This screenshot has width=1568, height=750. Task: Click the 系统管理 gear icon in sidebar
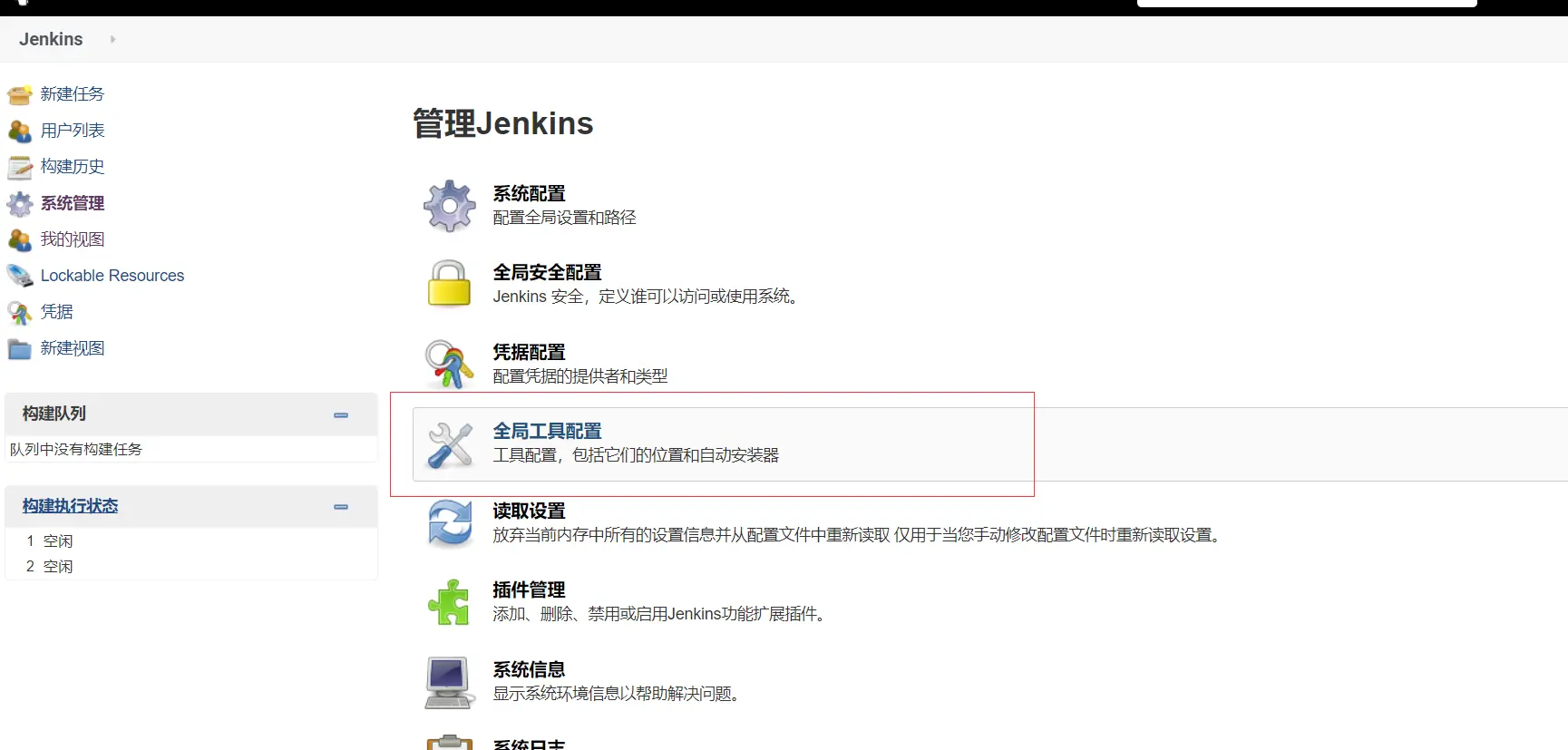20,203
